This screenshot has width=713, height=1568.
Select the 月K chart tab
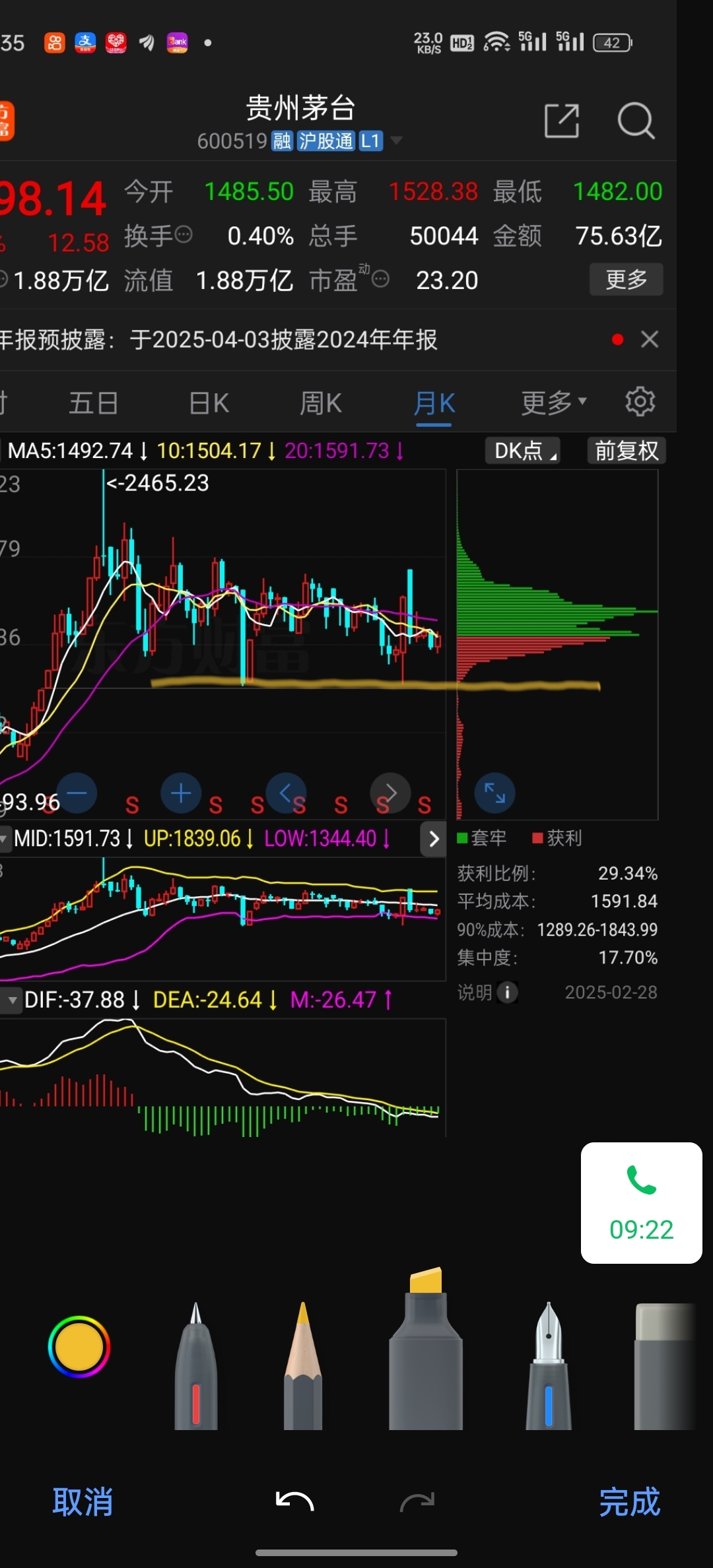[x=434, y=403]
